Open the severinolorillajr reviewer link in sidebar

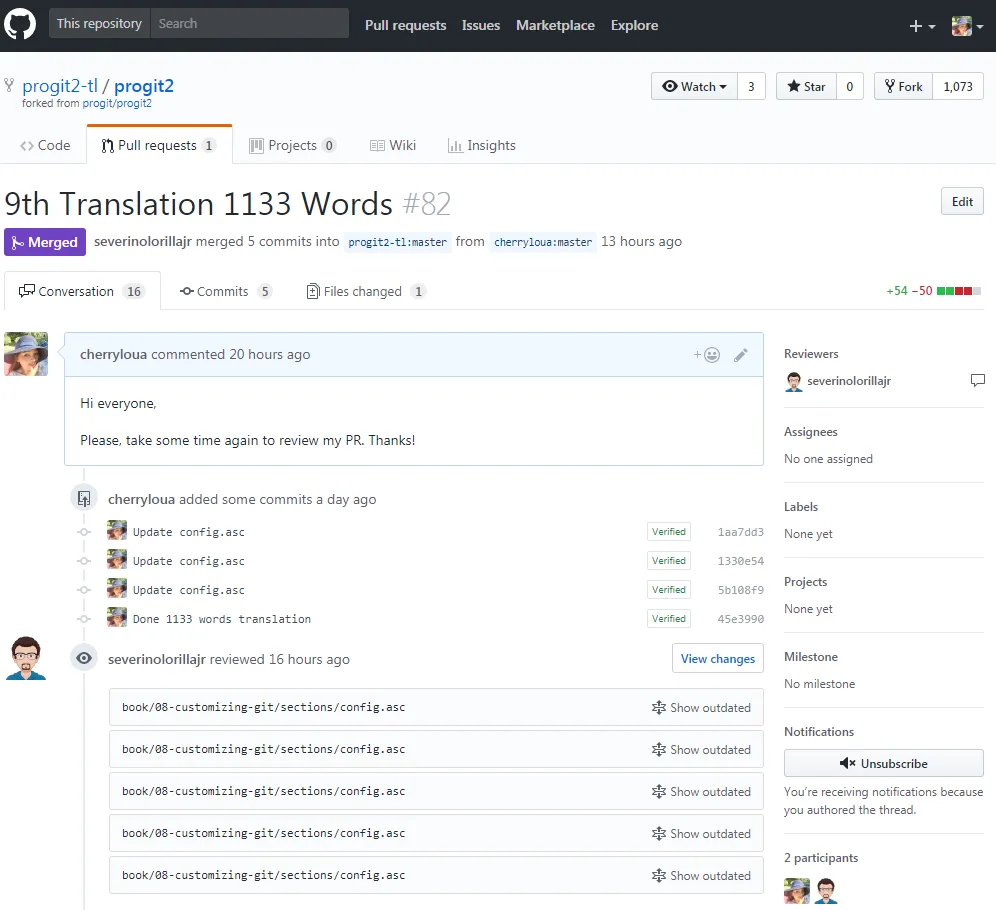[849, 381]
